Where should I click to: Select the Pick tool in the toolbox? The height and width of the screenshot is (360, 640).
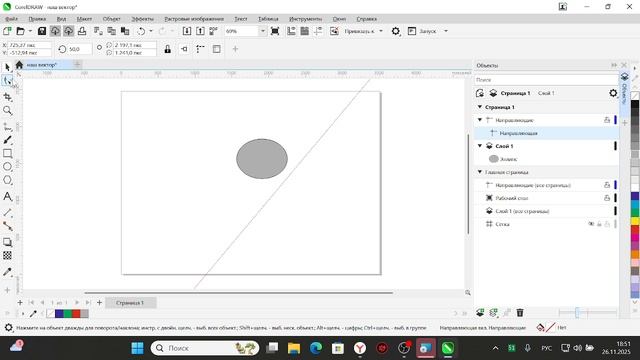tap(7, 67)
